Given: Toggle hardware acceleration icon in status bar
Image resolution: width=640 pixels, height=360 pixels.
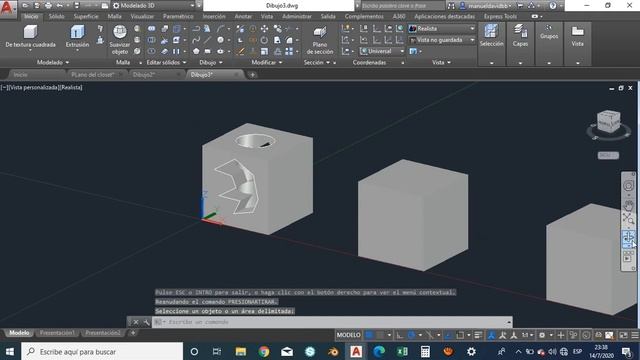Looking at the screenshot, I should click(x=586, y=335).
